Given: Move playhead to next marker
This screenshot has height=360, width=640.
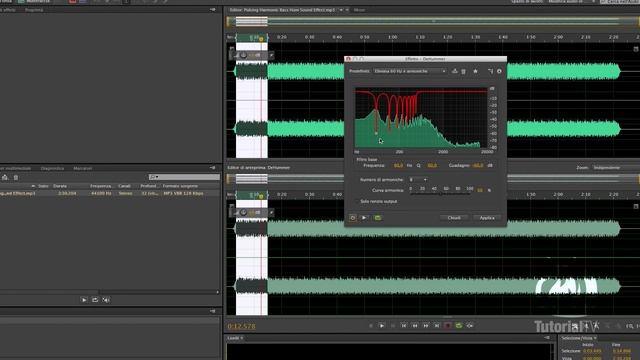Looking at the screenshot, I should (437, 326).
